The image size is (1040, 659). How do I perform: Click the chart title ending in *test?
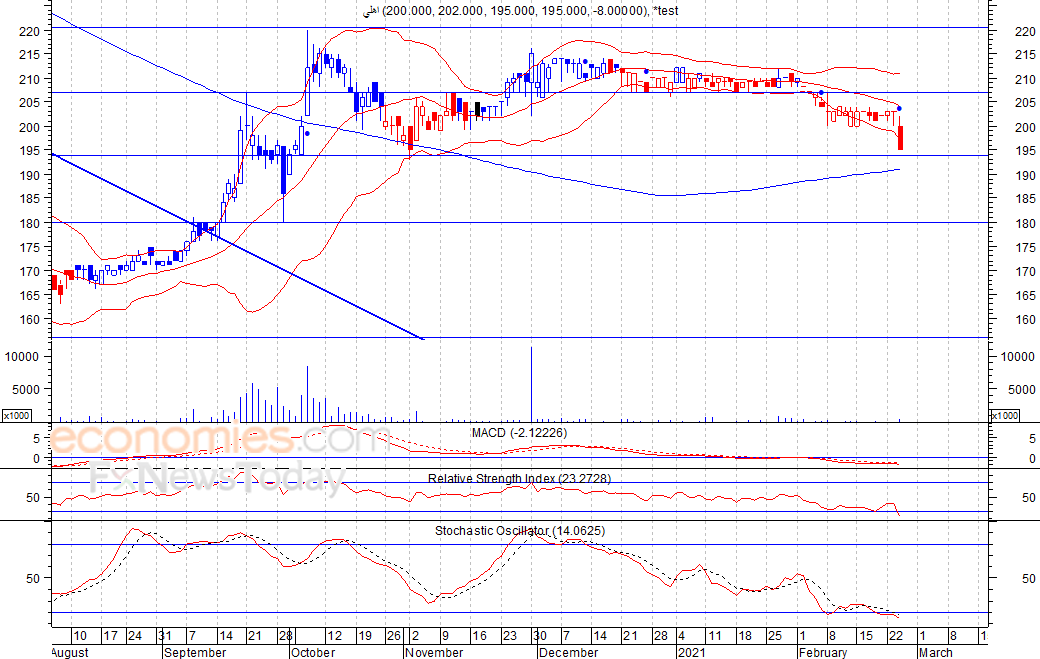pyautogui.click(x=520, y=10)
